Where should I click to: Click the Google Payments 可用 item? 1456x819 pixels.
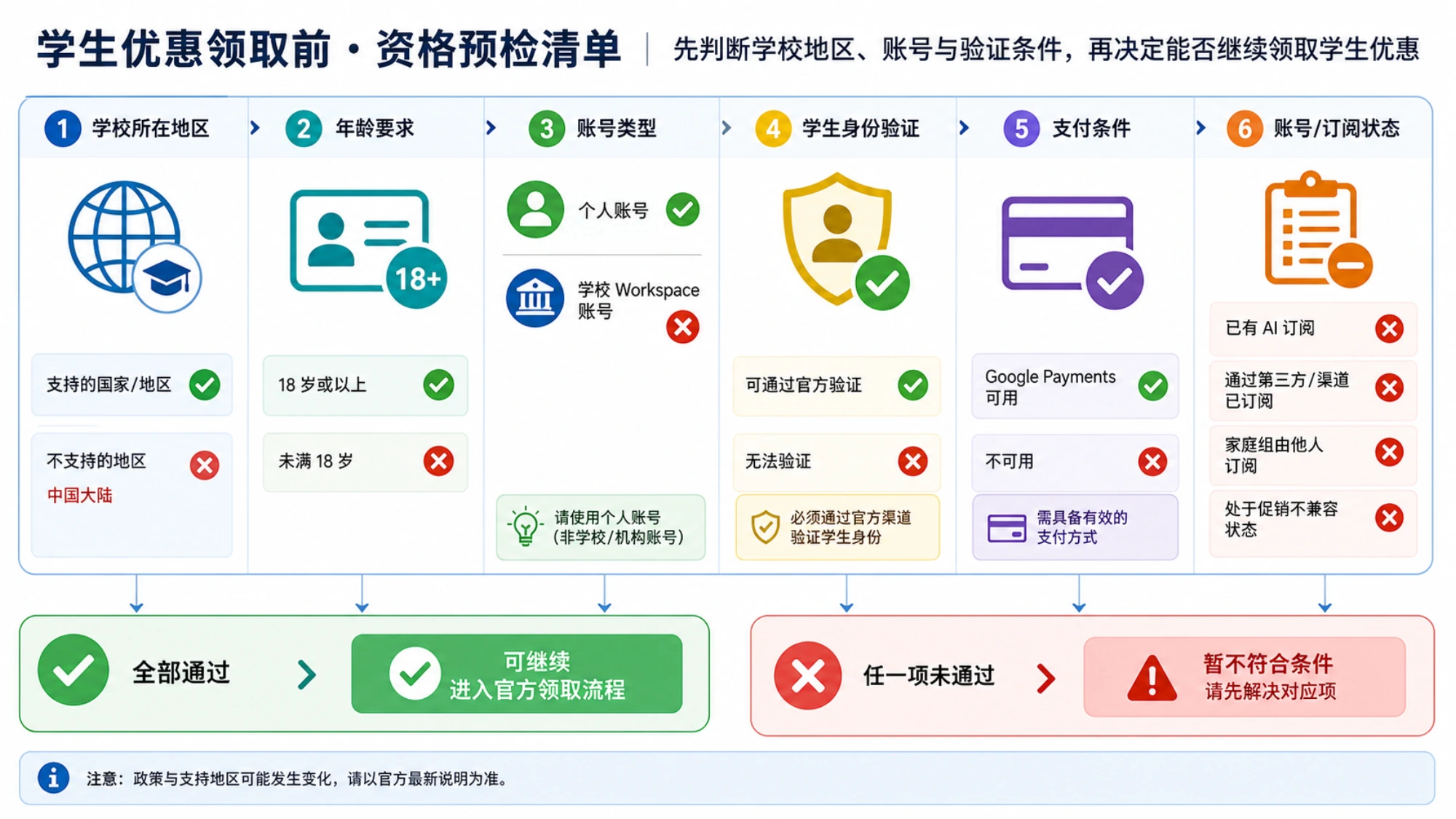[1075, 387]
